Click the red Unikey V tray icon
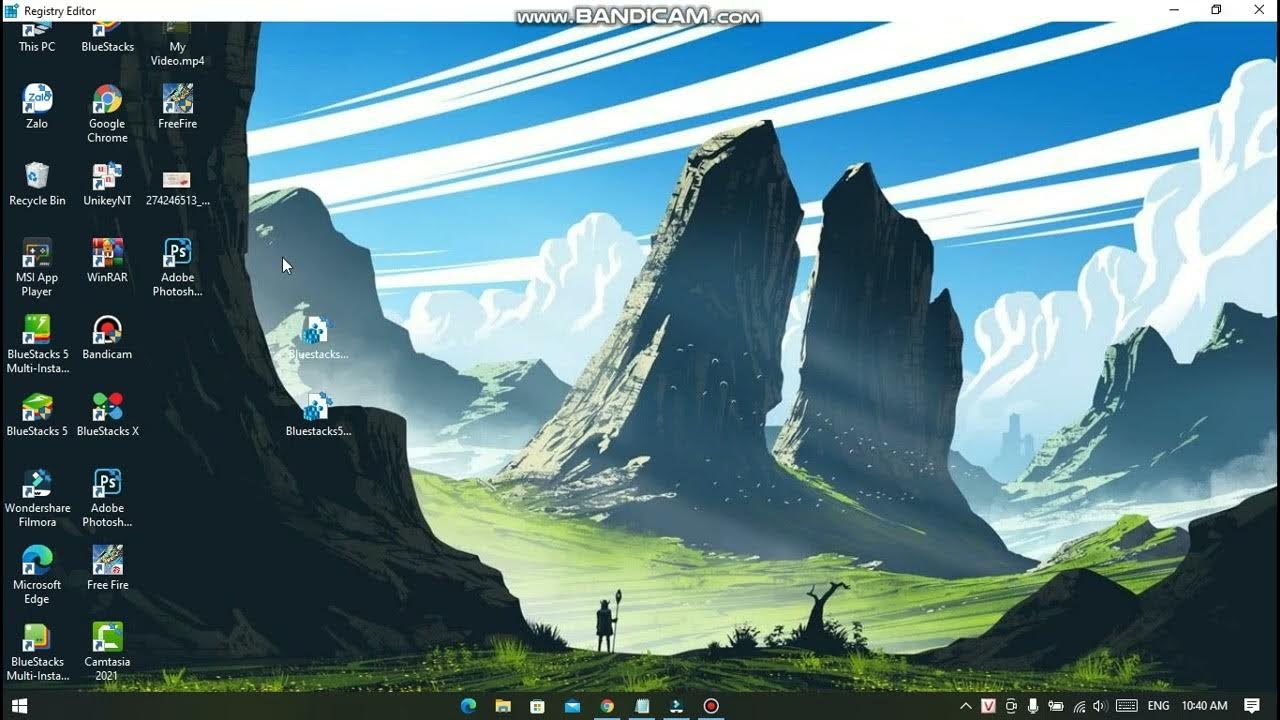Screen dimensions: 1280x720 coord(988,706)
